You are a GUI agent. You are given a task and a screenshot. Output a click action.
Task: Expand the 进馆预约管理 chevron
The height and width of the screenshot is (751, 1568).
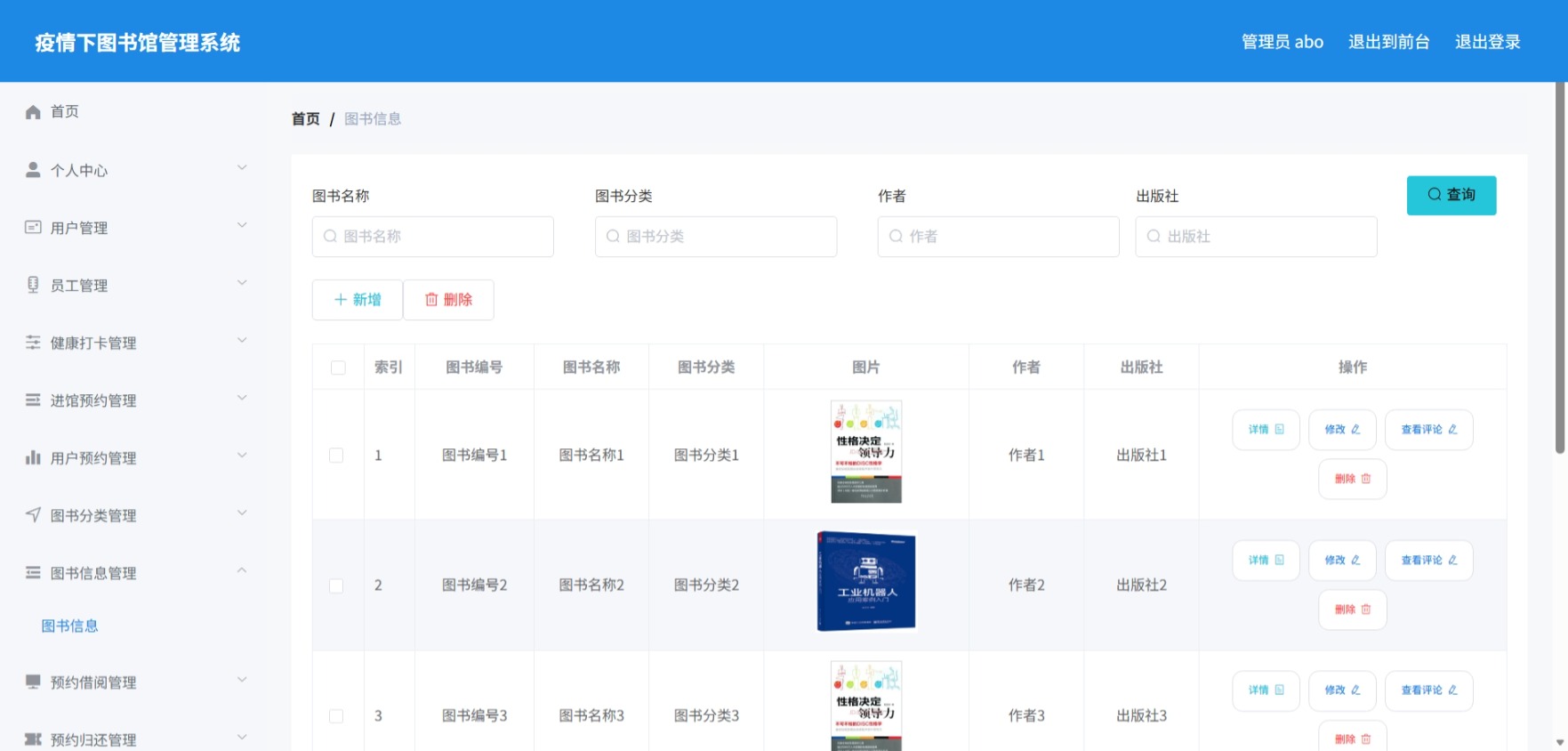(x=242, y=398)
